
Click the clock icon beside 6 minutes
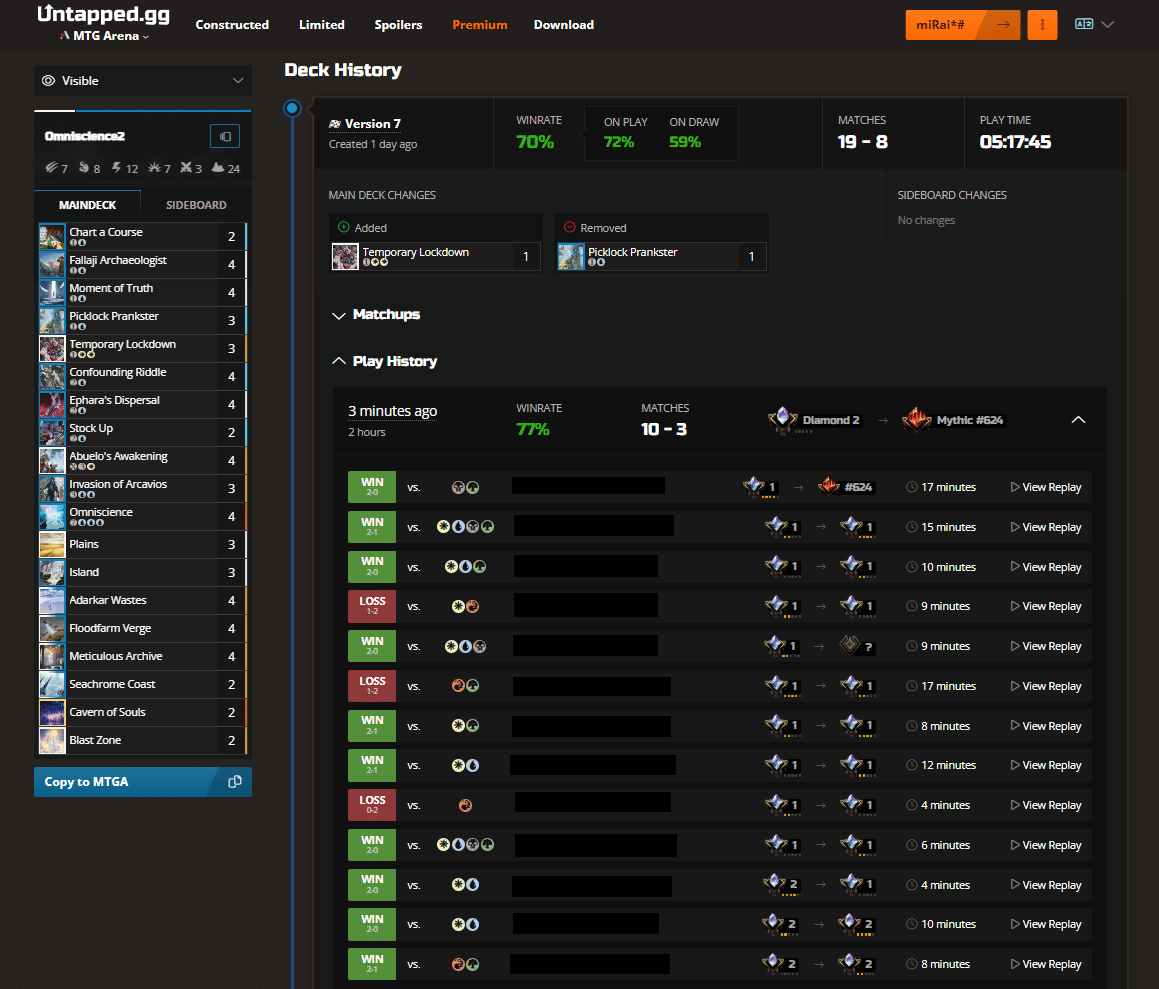point(912,845)
